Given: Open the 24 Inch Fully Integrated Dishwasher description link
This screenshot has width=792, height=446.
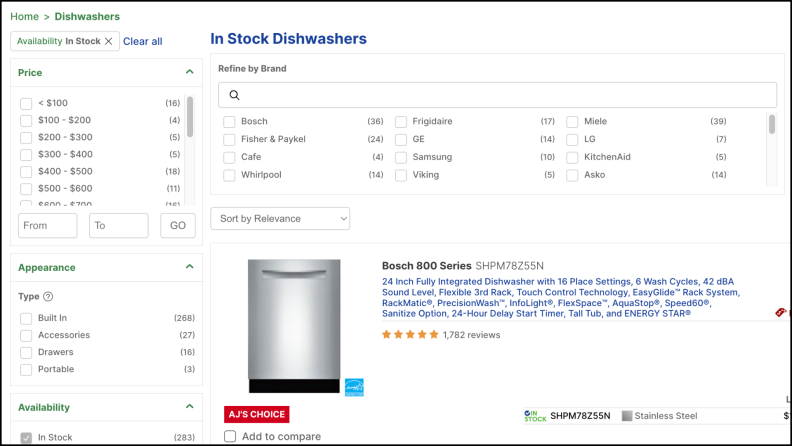Looking at the screenshot, I should click(561, 298).
